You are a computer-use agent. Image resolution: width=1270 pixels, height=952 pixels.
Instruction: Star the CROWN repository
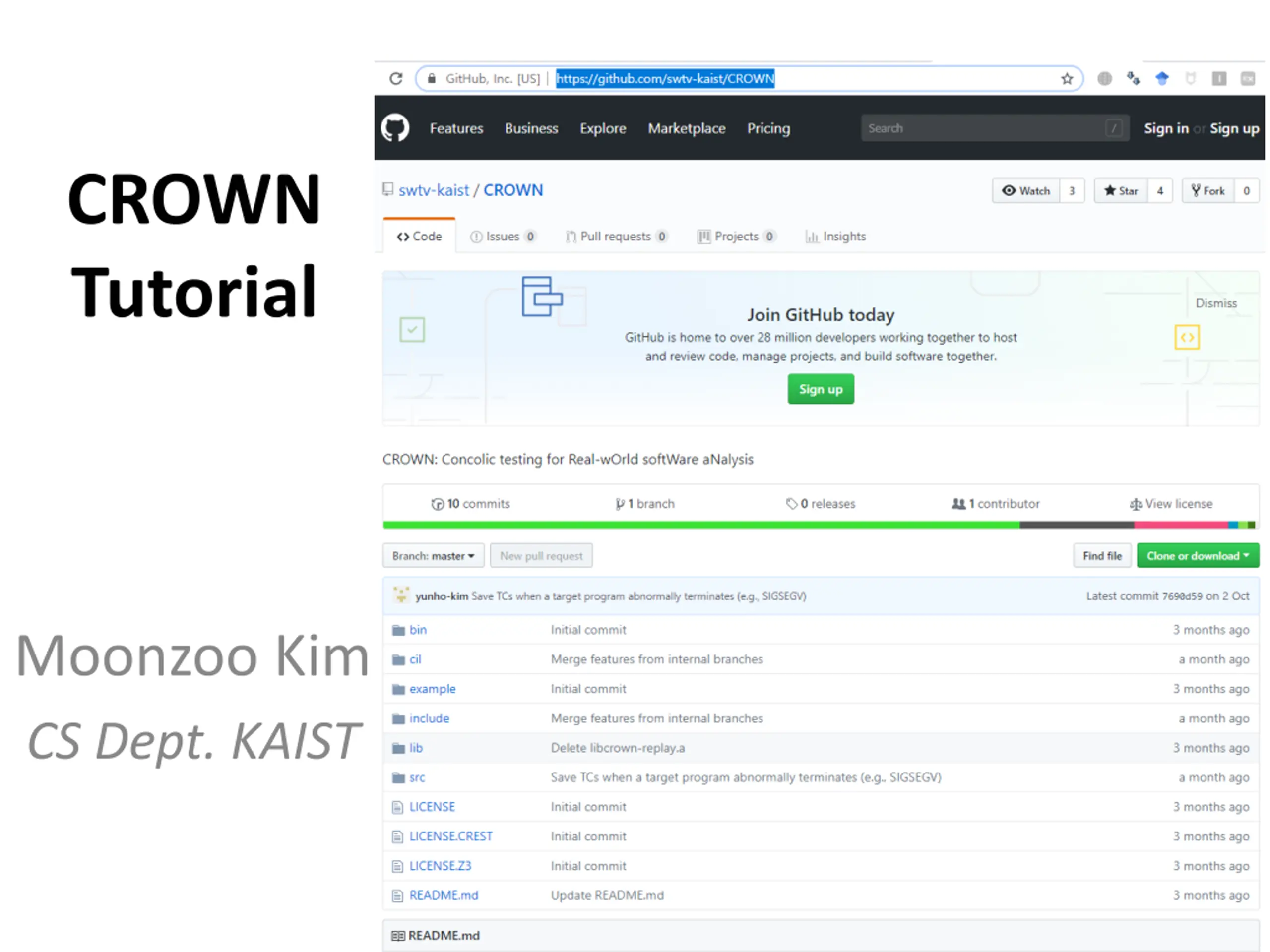click(x=1121, y=190)
